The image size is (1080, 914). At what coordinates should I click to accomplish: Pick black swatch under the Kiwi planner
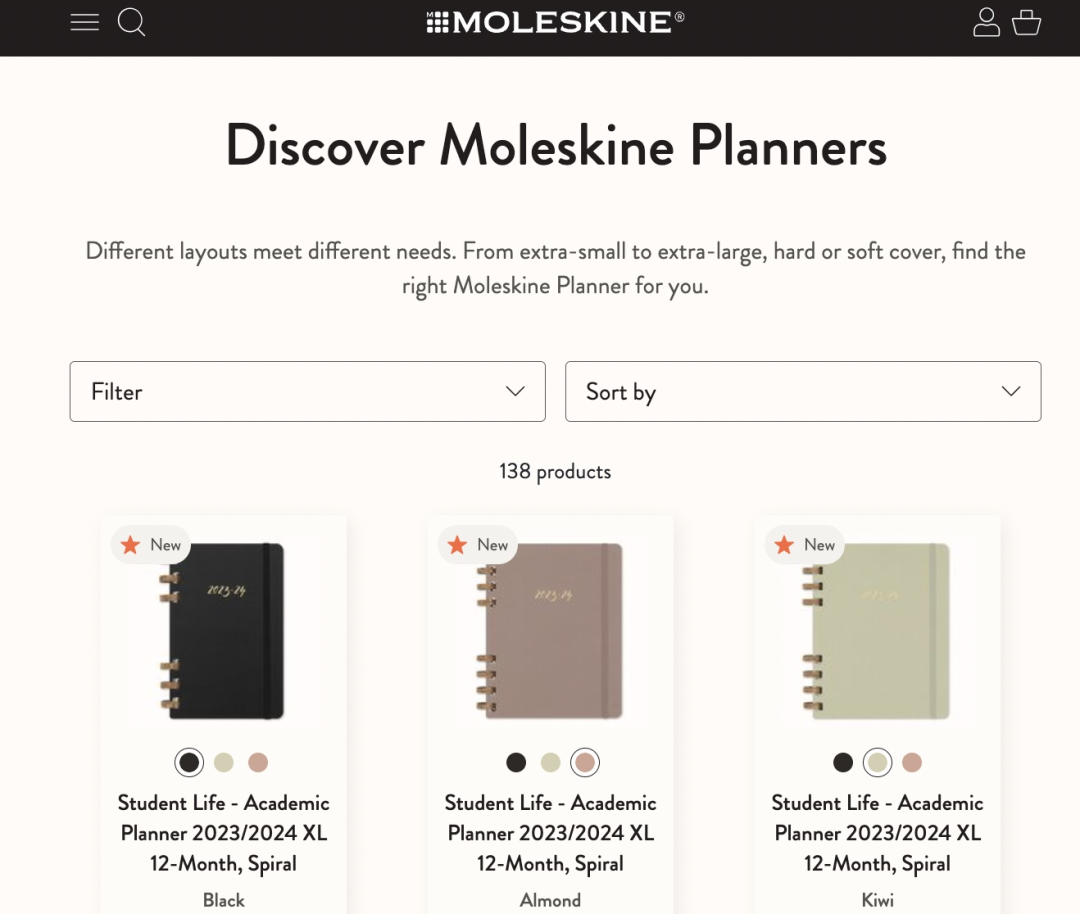(843, 763)
